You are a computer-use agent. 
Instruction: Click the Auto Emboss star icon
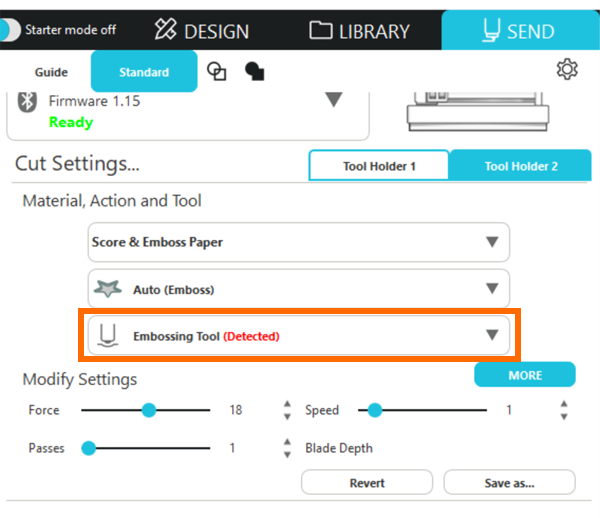pos(108,290)
